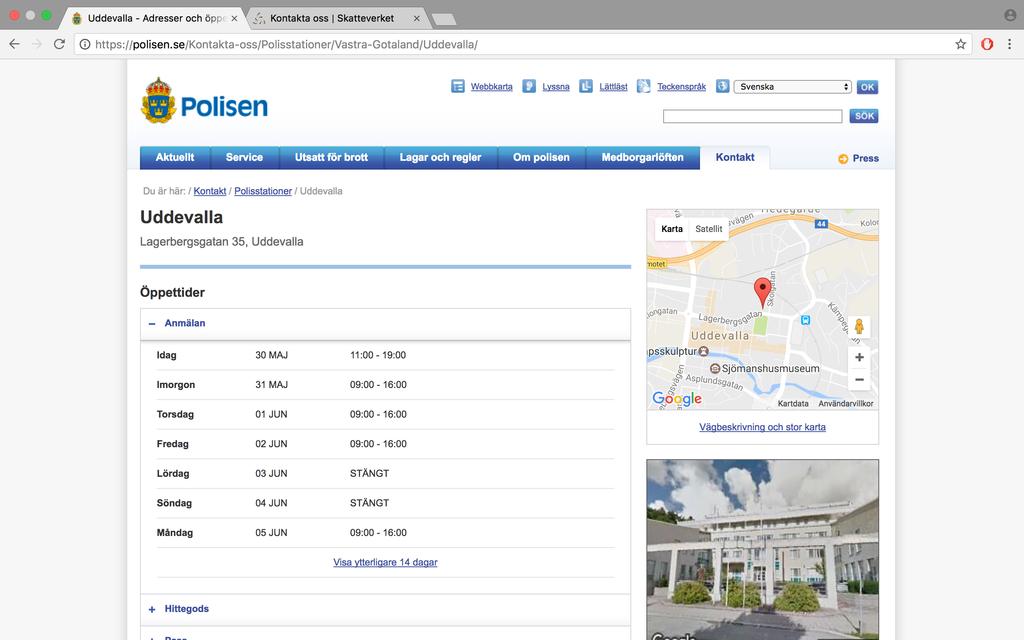Open the new tab button
The image size is (1024, 640).
tap(444, 20)
